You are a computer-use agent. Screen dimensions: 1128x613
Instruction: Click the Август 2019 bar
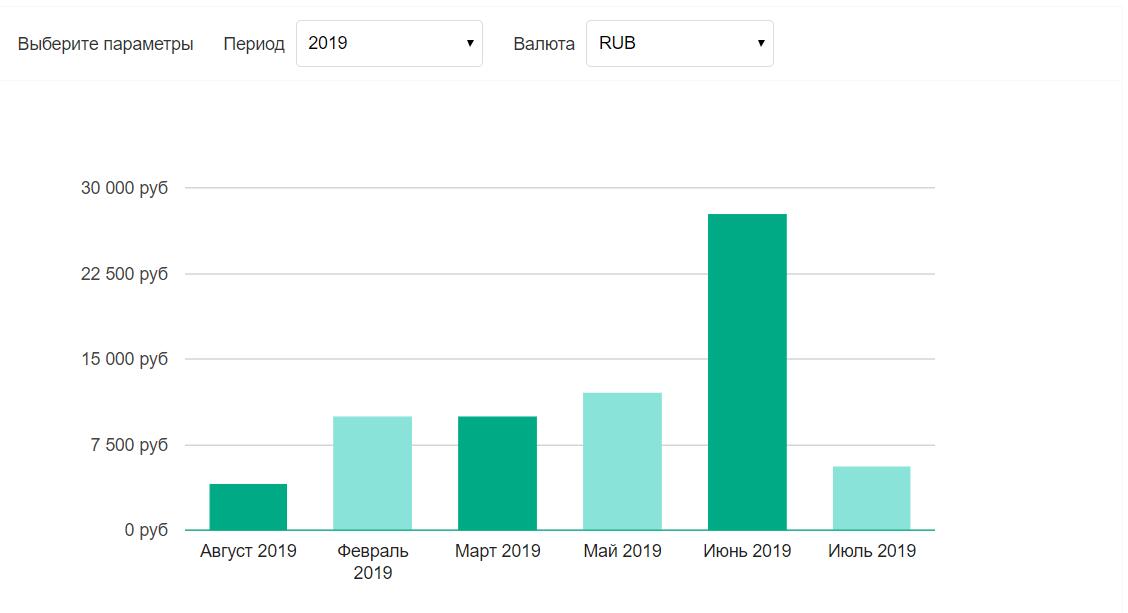(x=247, y=505)
